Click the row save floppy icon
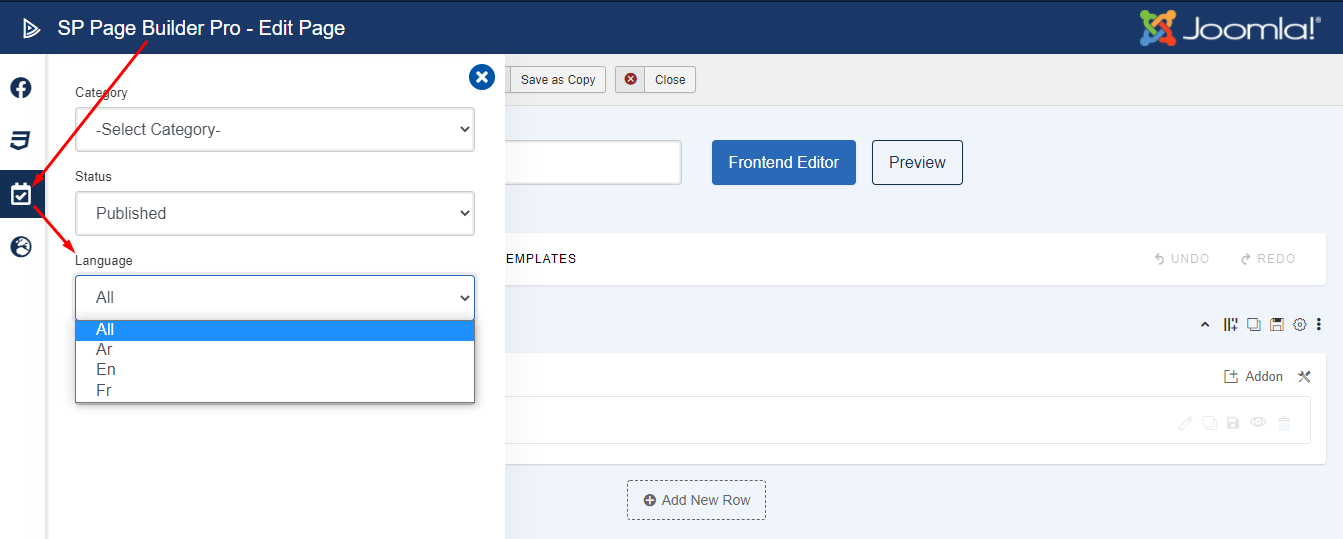 tap(1277, 324)
